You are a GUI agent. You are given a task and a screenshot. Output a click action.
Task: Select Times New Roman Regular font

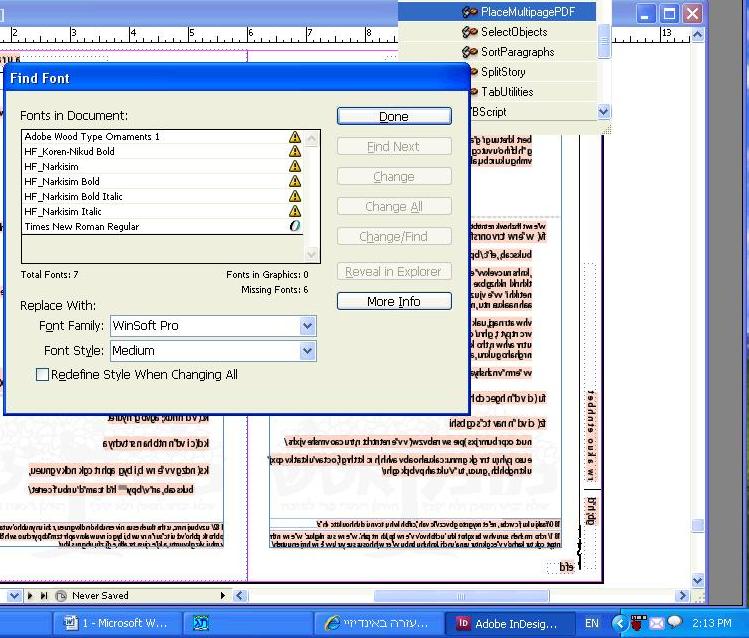[x=162, y=226]
